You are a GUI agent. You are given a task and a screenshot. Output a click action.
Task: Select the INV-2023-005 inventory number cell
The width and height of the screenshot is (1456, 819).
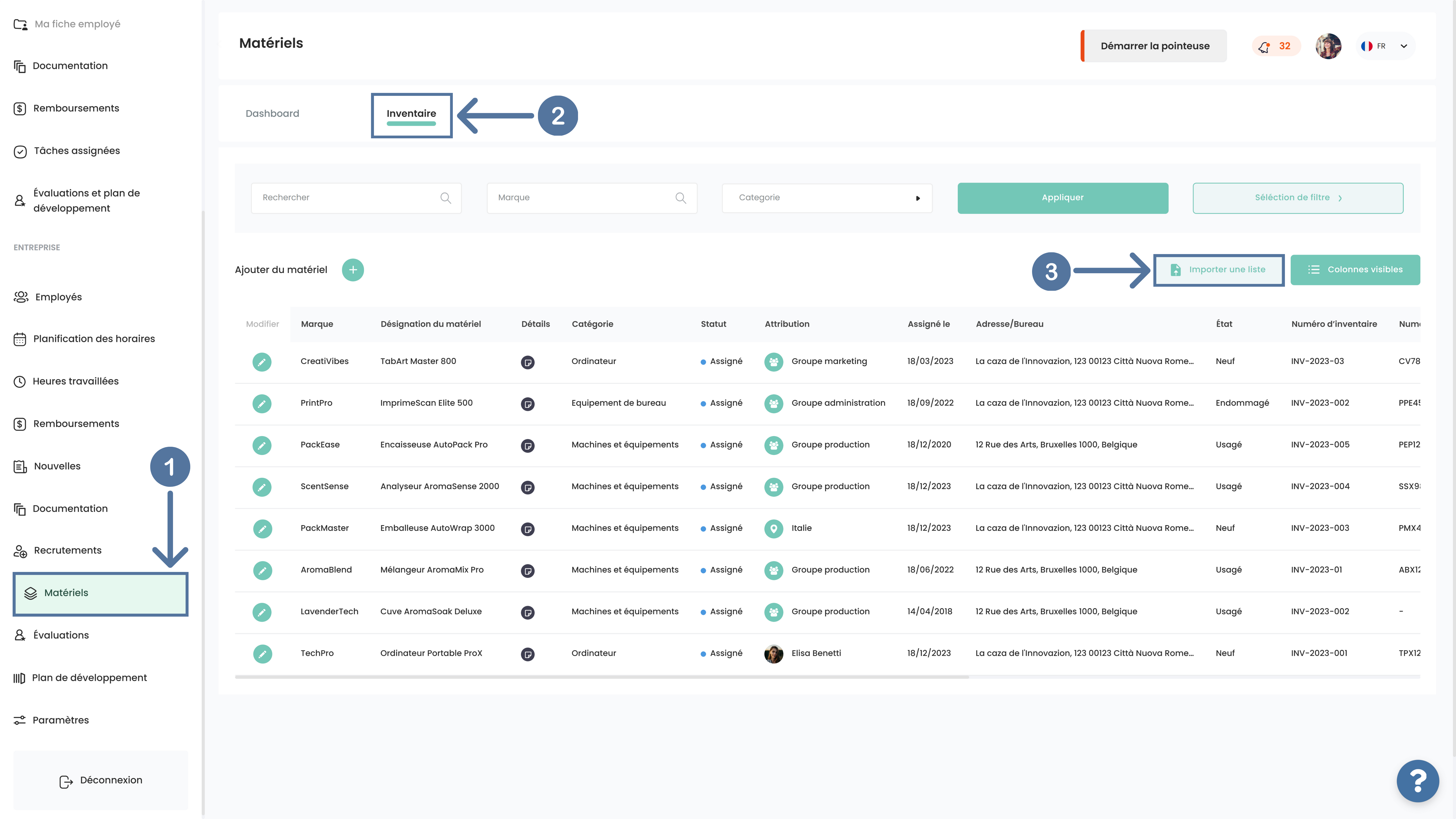(x=1320, y=445)
